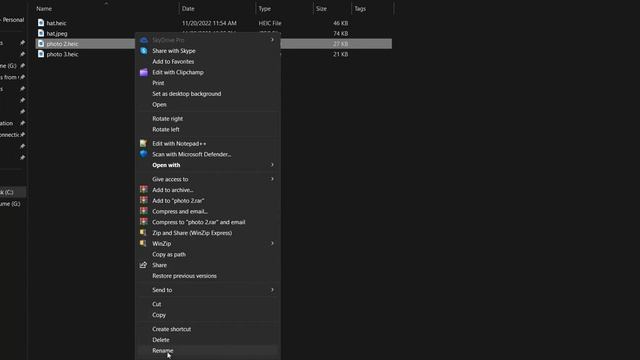The image size is (640, 360).
Task: Click the Notepad++ icon in the context menu
Action: (x=143, y=143)
